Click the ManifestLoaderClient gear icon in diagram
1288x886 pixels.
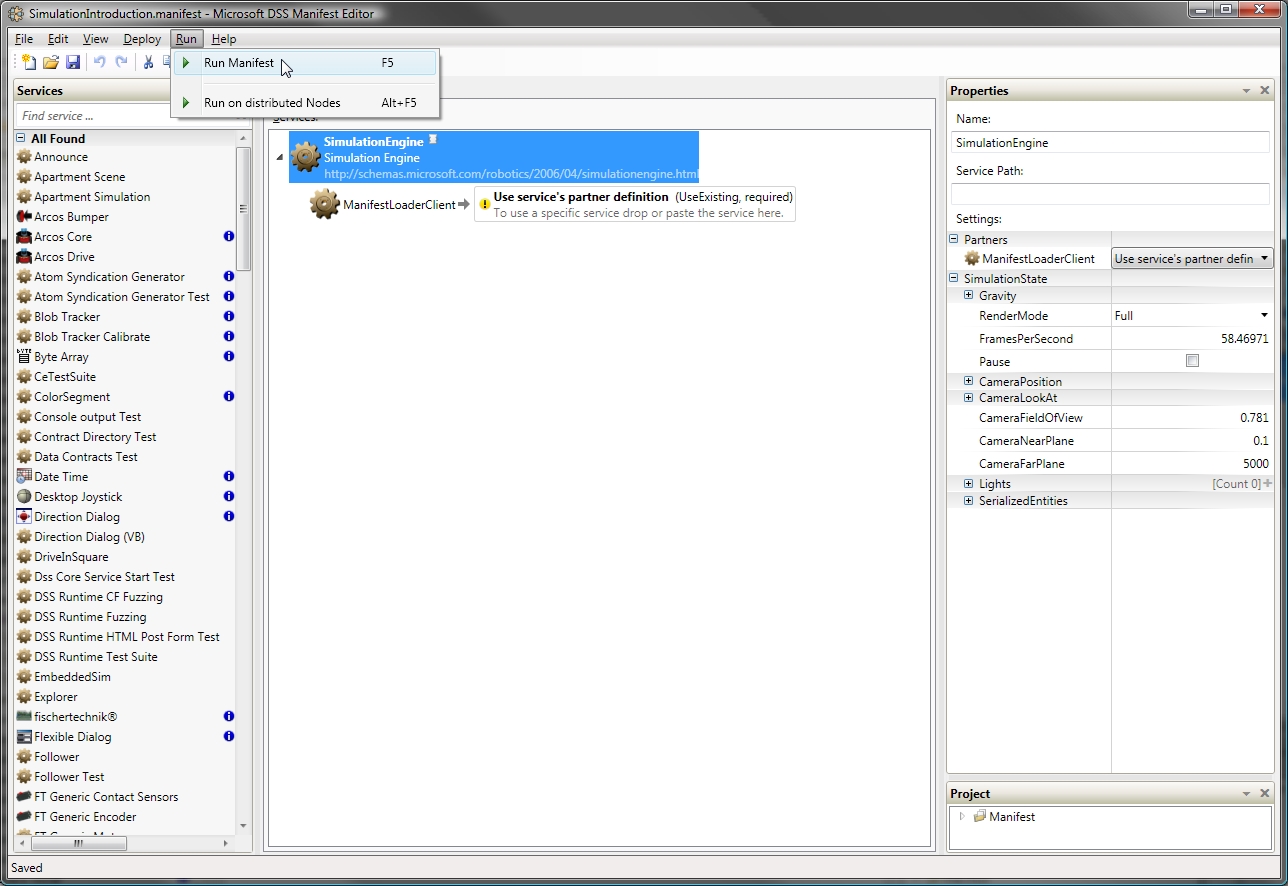pyautogui.click(x=325, y=204)
